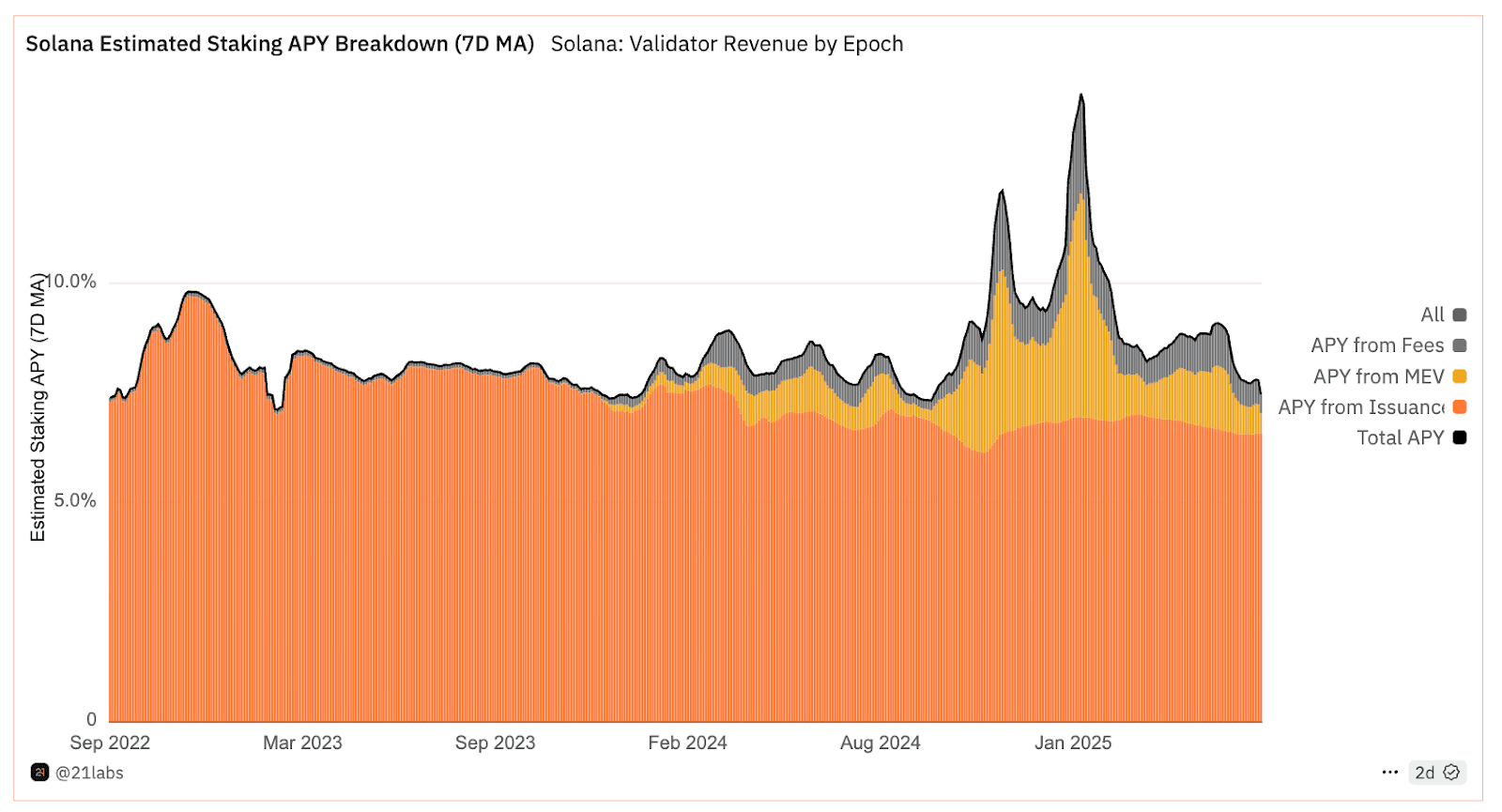Toggle APY from Fees legend series
This screenshot has width=1502, height=812.
1388,345
